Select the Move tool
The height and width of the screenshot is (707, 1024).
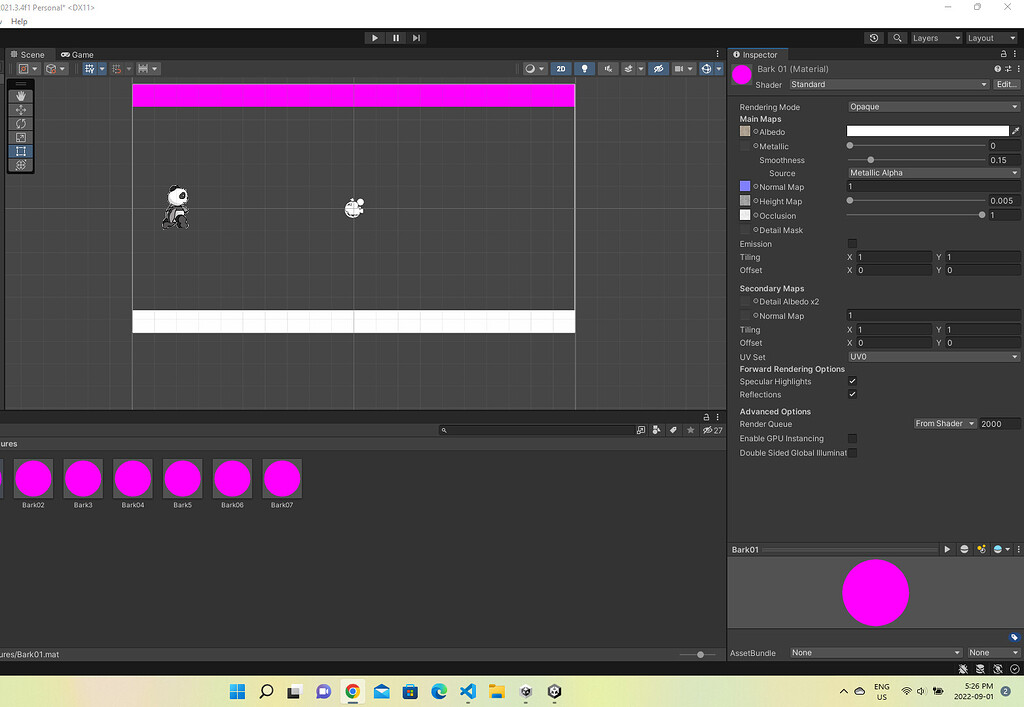click(x=20, y=110)
